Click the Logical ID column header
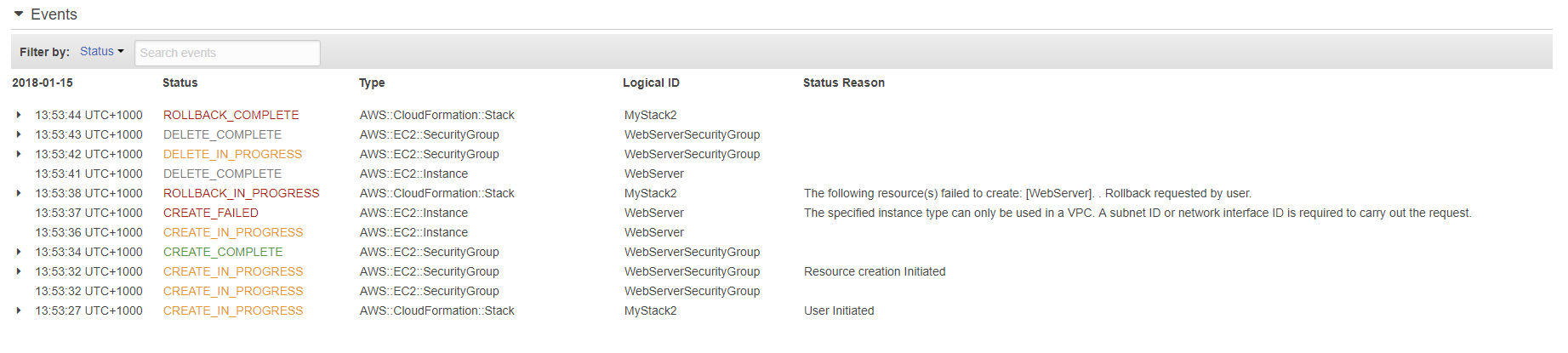 click(x=651, y=83)
